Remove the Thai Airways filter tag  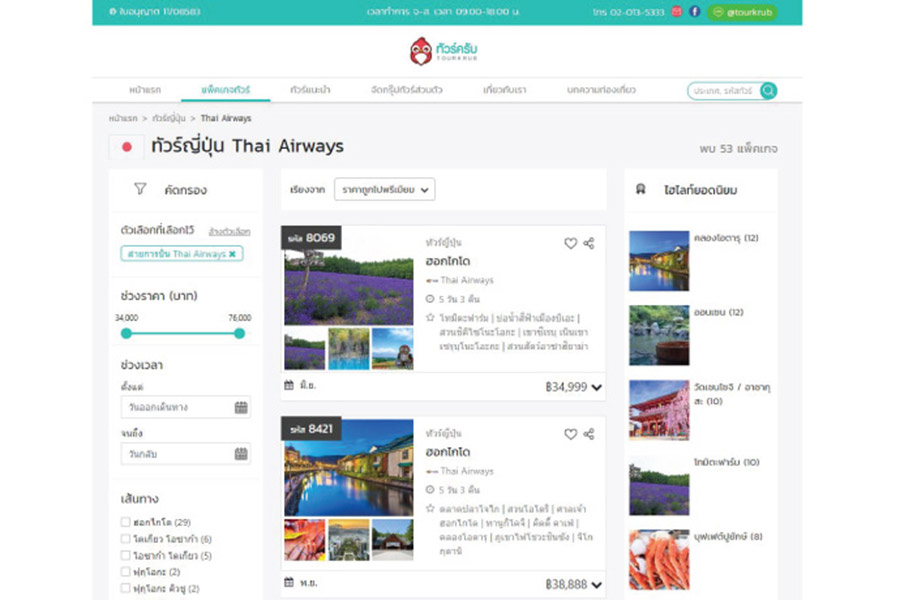[x=233, y=254]
